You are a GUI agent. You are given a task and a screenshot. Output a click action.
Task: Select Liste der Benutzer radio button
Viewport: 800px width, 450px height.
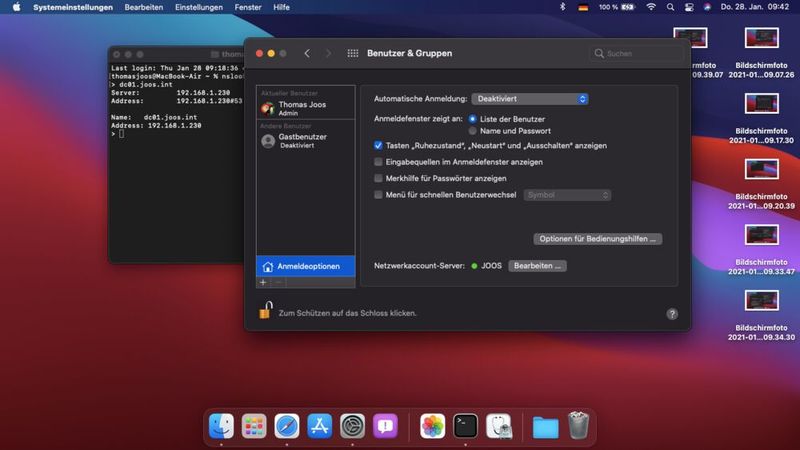(x=472, y=119)
